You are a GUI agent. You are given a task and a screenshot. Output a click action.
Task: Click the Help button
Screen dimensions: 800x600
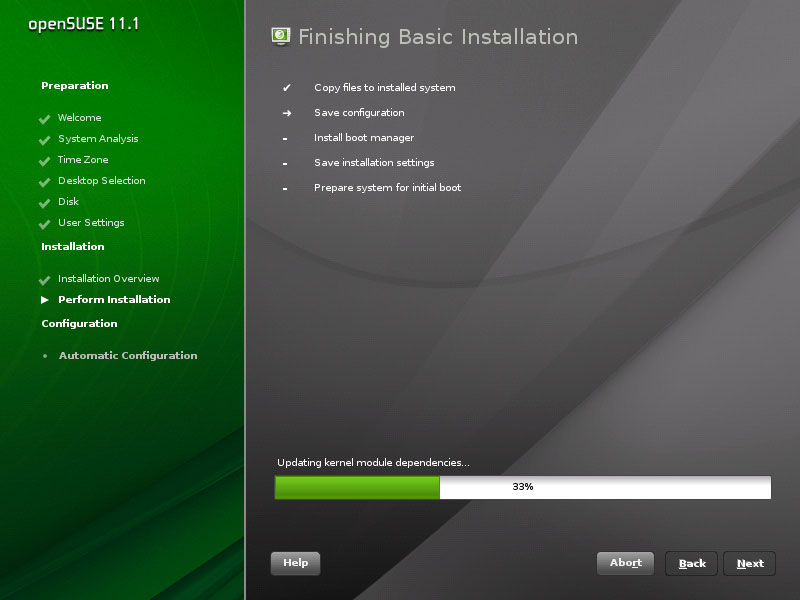[295, 563]
